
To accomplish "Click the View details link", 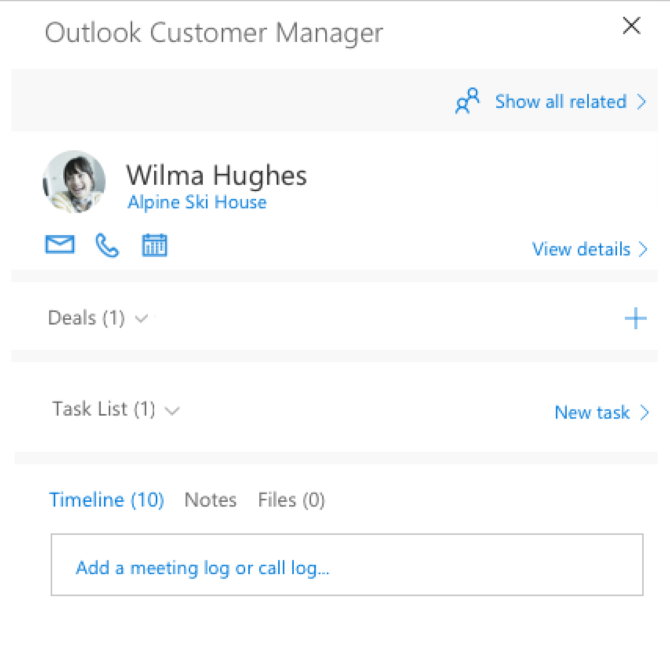I will pyautogui.click(x=581, y=249).
